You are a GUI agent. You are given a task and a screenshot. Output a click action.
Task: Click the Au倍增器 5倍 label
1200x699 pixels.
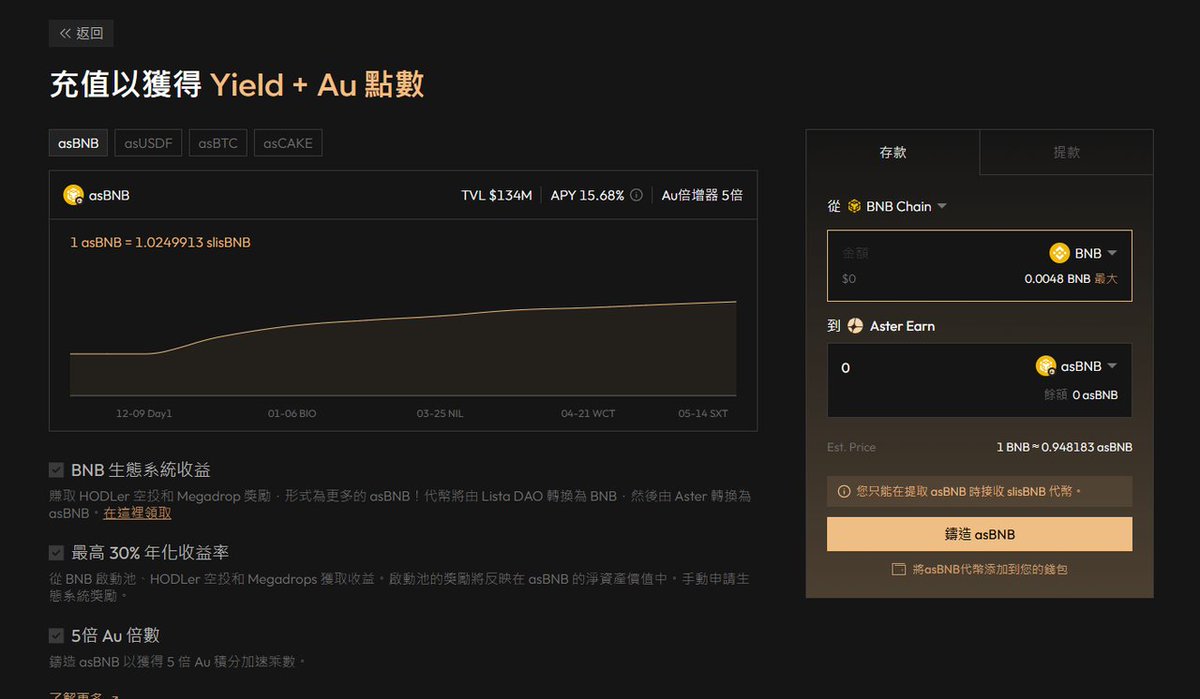click(702, 195)
